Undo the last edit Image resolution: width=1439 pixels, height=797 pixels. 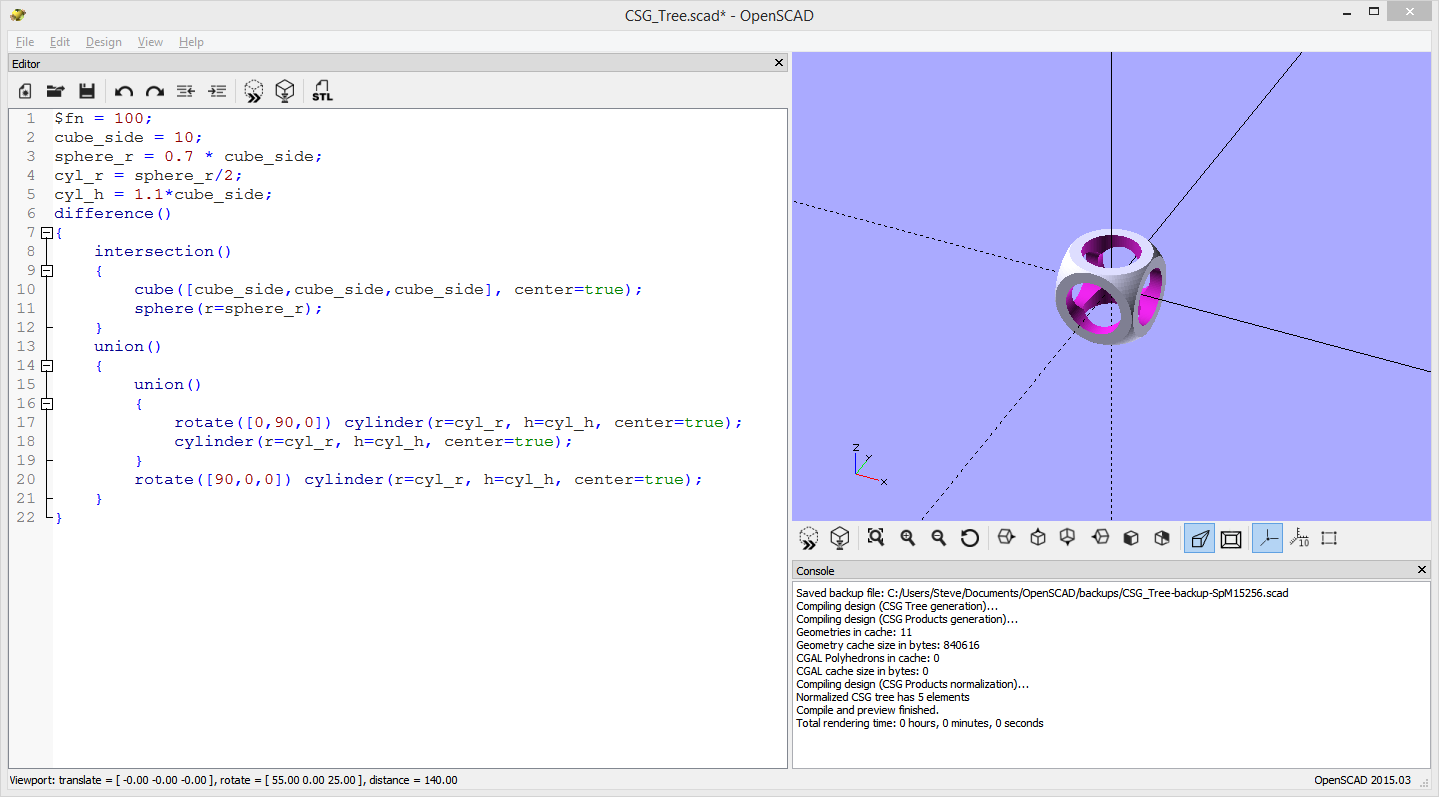click(123, 90)
